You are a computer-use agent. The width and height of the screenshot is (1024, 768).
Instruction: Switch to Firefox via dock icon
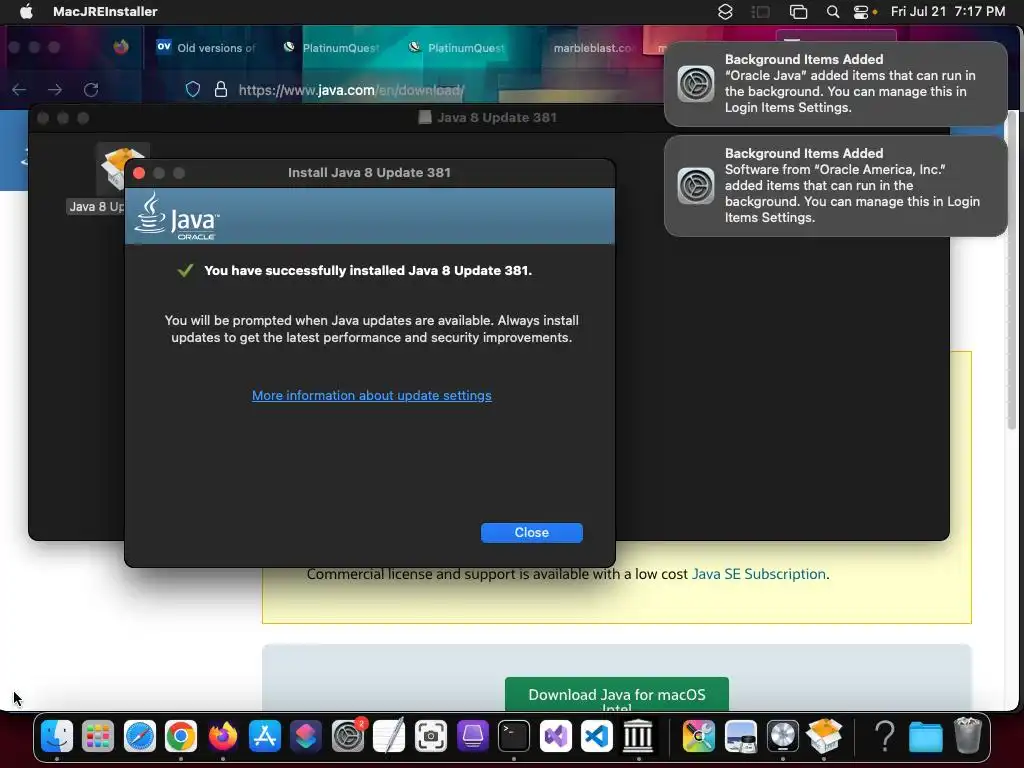click(x=223, y=736)
